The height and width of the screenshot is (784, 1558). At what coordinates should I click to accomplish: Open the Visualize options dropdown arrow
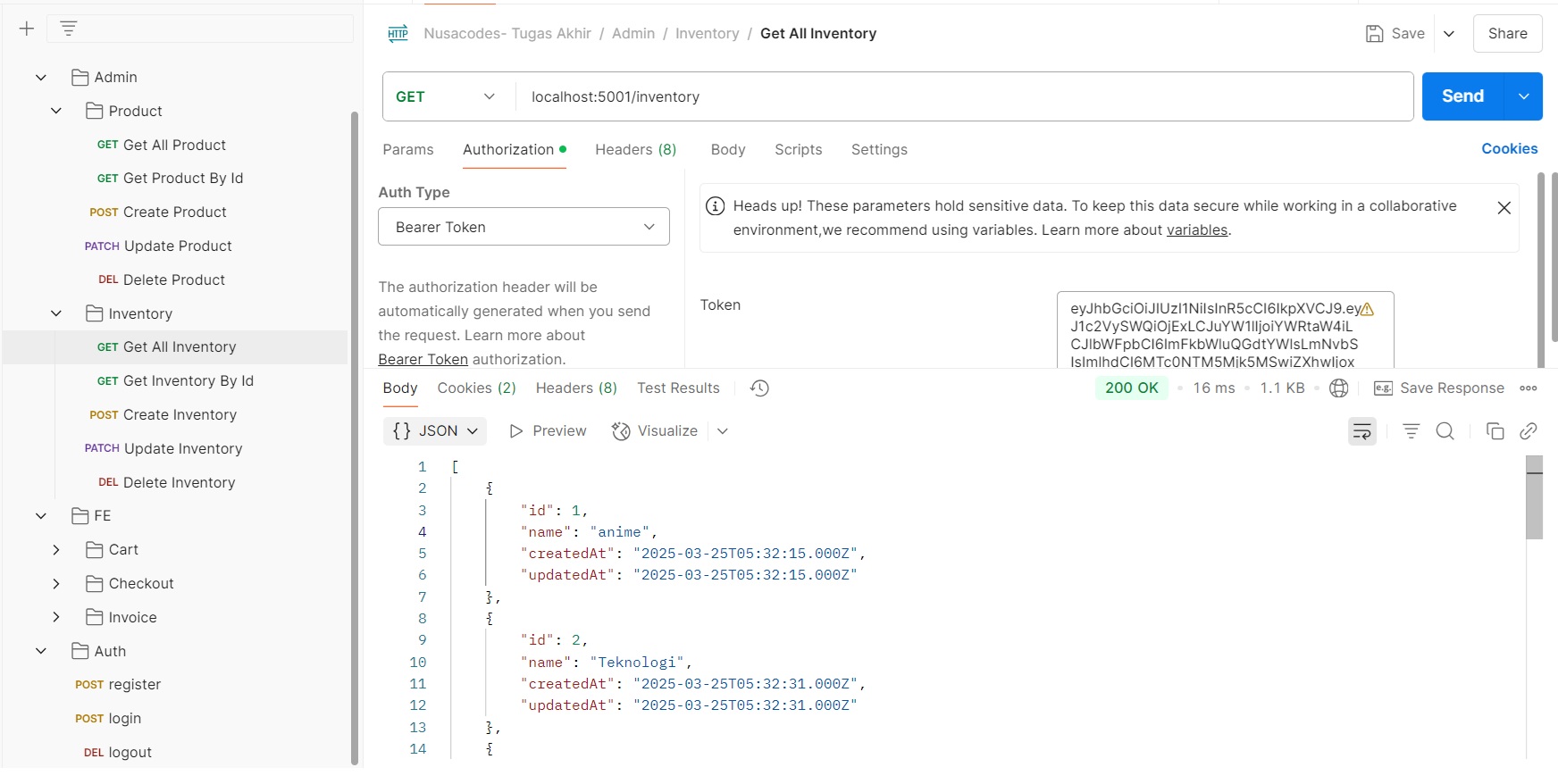(723, 431)
